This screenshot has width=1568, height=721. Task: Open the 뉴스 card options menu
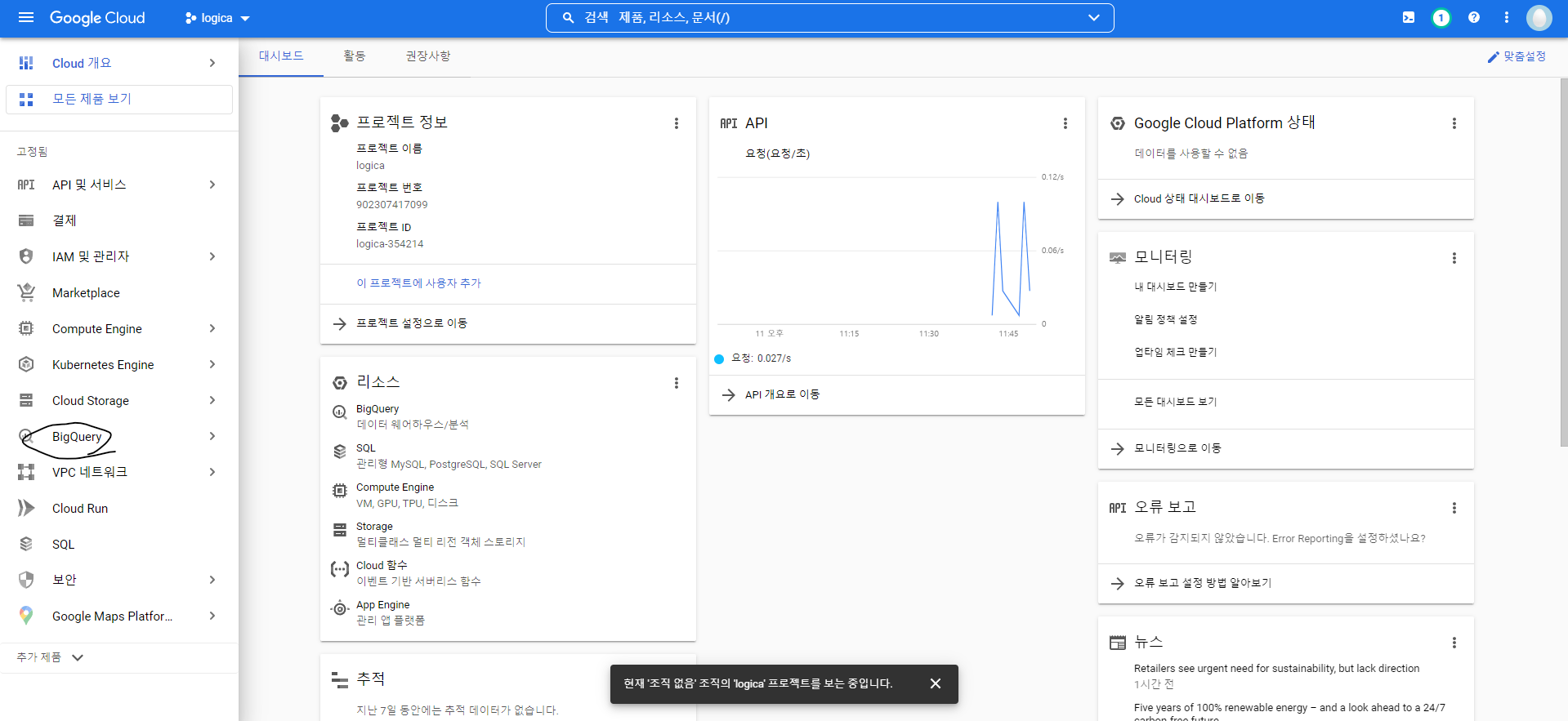(x=1454, y=643)
